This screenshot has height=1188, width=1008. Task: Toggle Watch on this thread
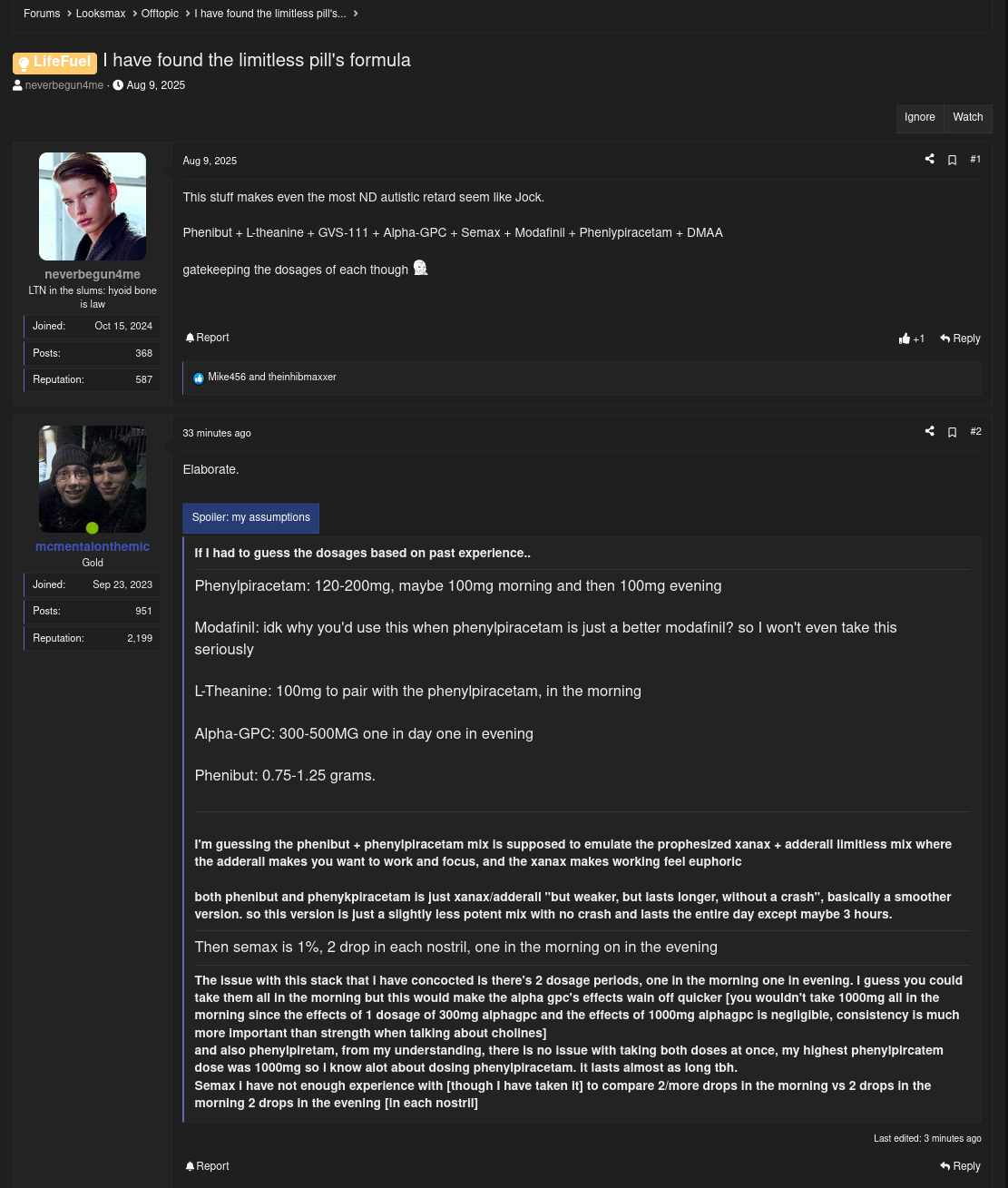pos(967,117)
